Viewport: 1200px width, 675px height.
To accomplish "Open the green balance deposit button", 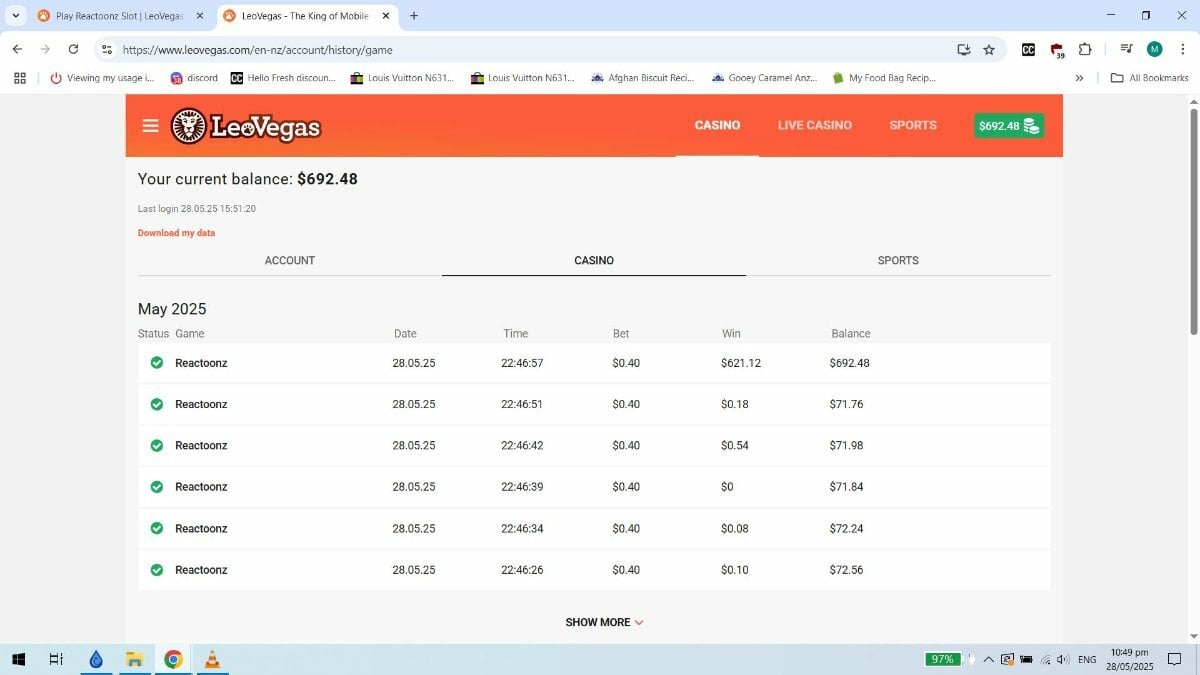I will pyautogui.click(x=1009, y=126).
